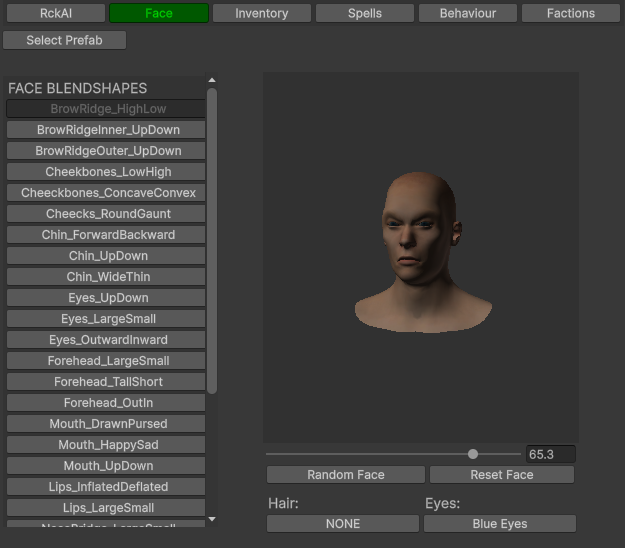This screenshot has height=548, width=625.
Task: Select Eyes_LargeSmall blendshape
Action: [106, 319]
